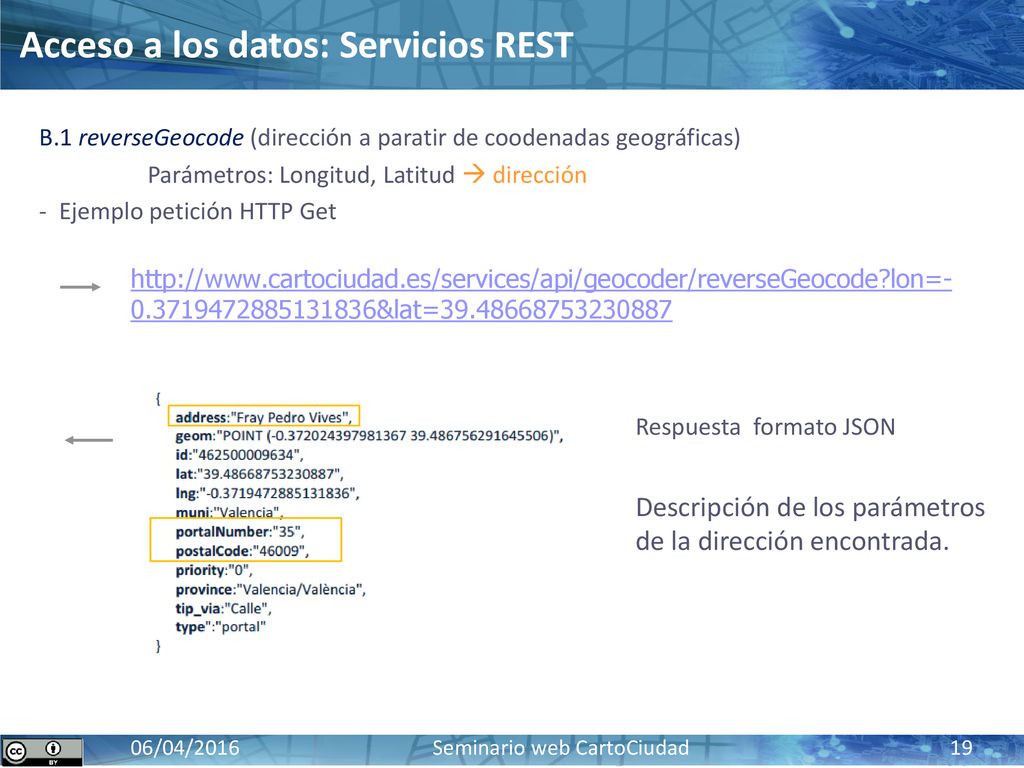Click the priority:"0" JSON line
The height and width of the screenshot is (768, 1024).
tap(214, 570)
